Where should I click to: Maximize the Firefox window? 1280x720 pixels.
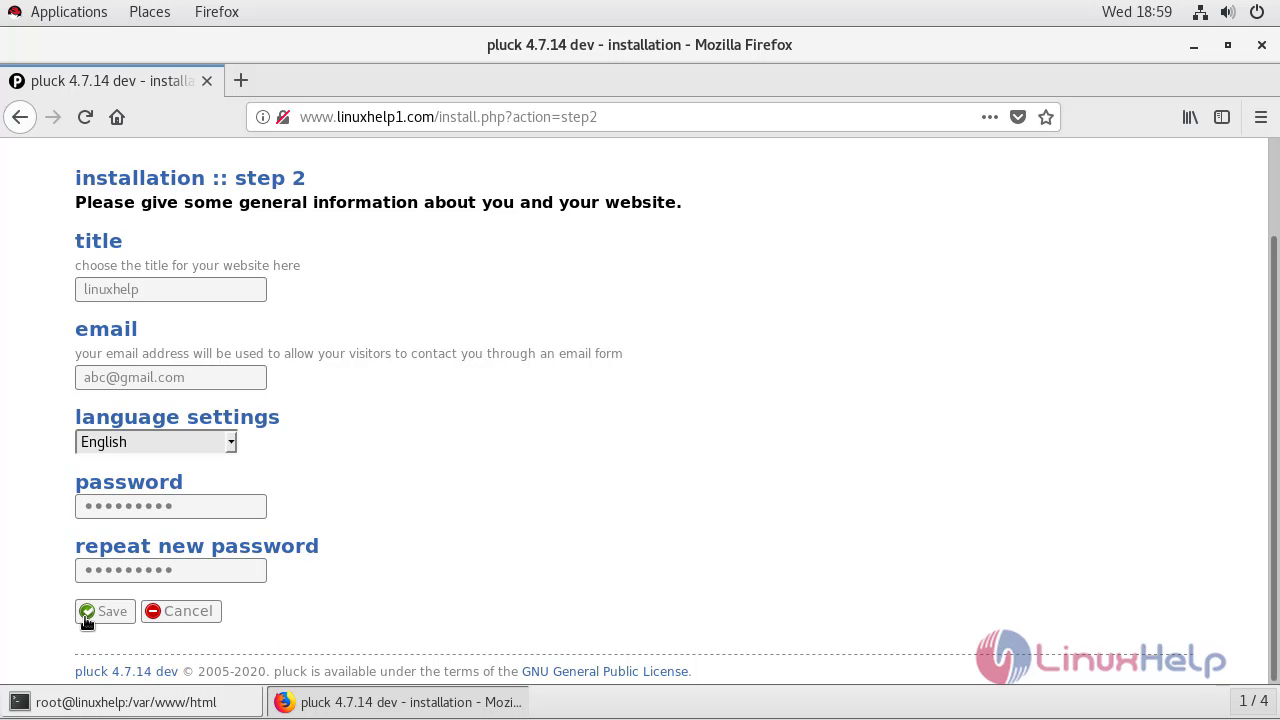[x=1228, y=45]
